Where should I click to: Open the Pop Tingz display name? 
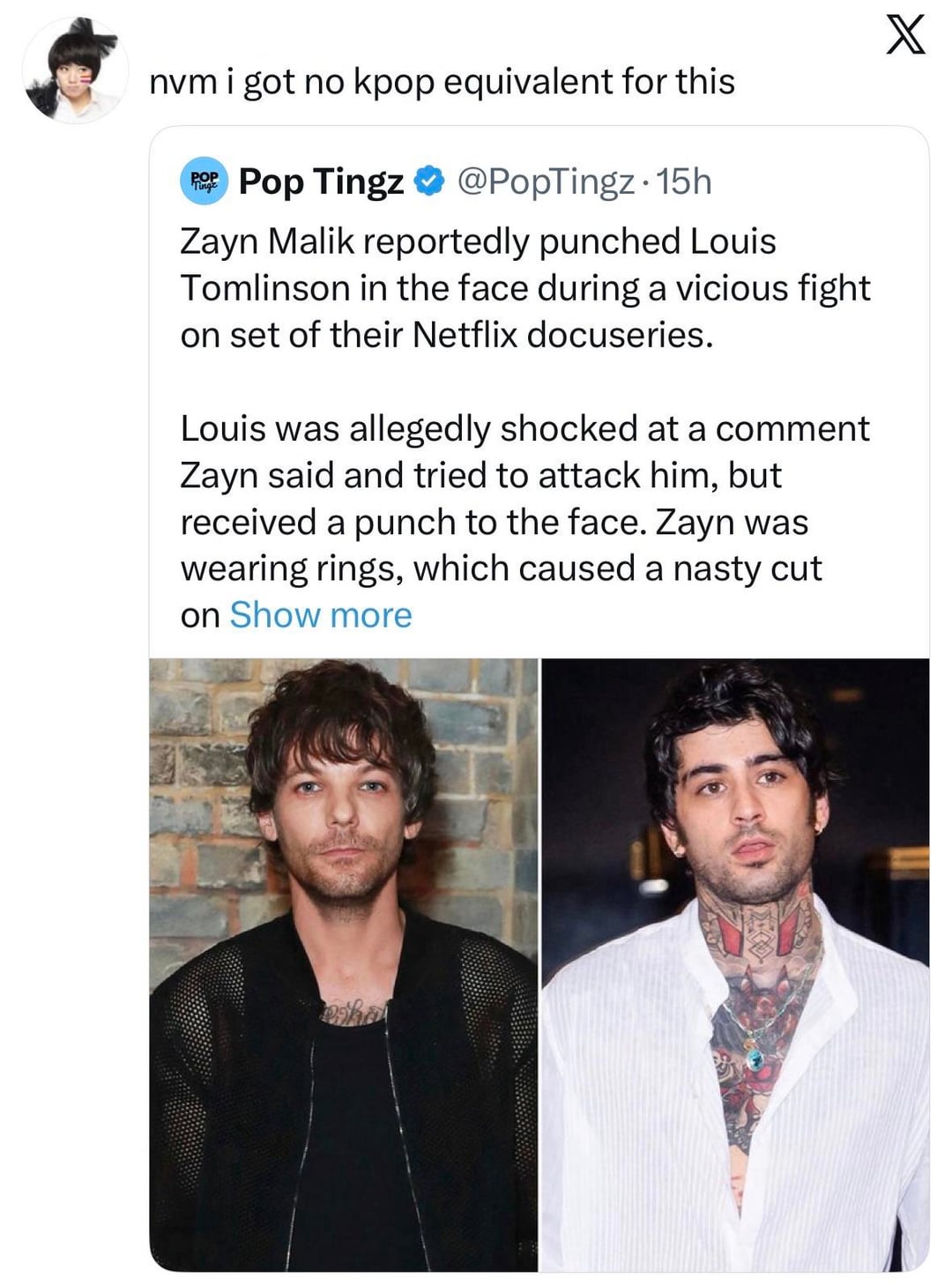(x=321, y=181)
